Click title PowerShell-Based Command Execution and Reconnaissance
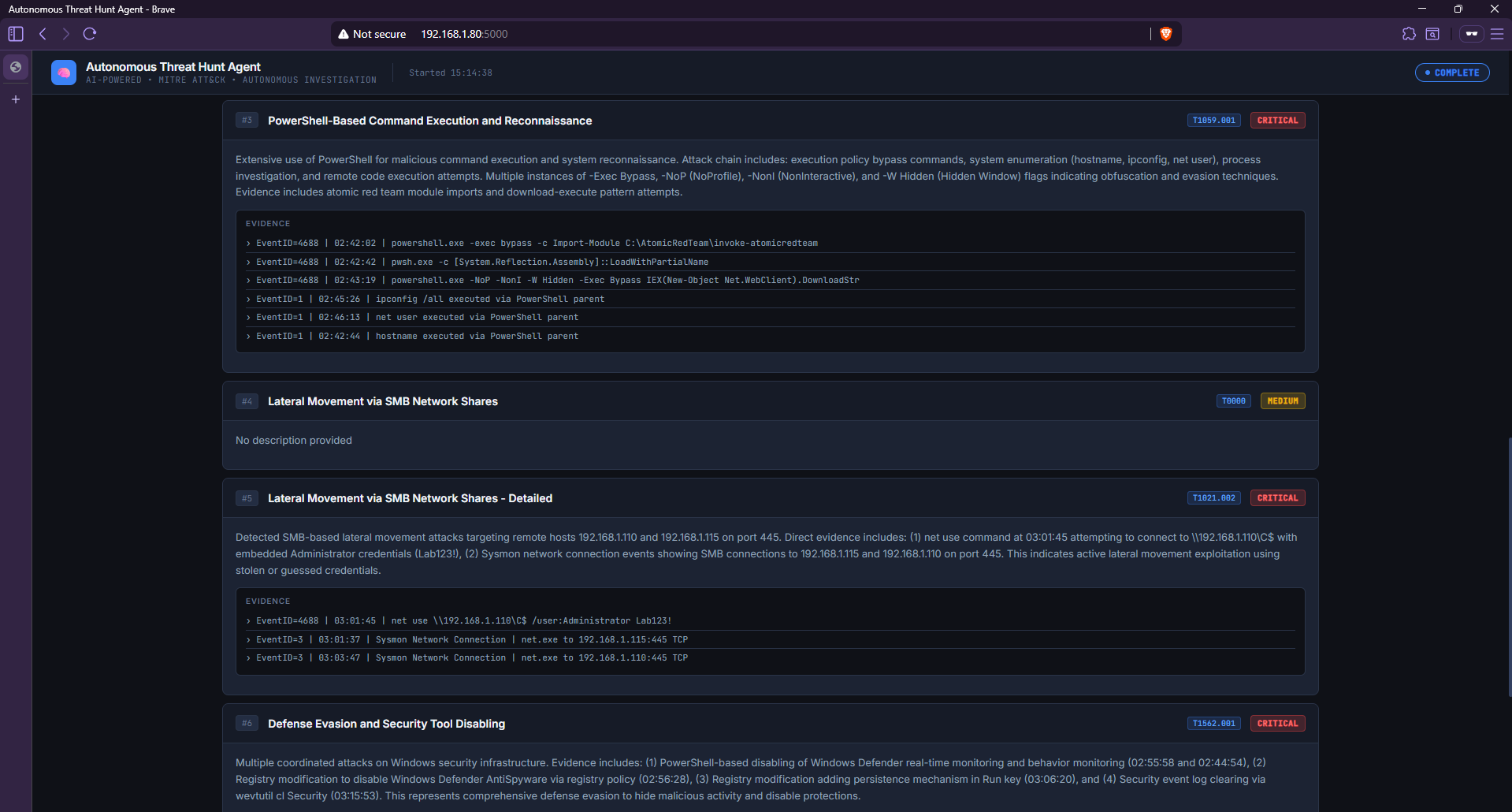 [429, 121]
